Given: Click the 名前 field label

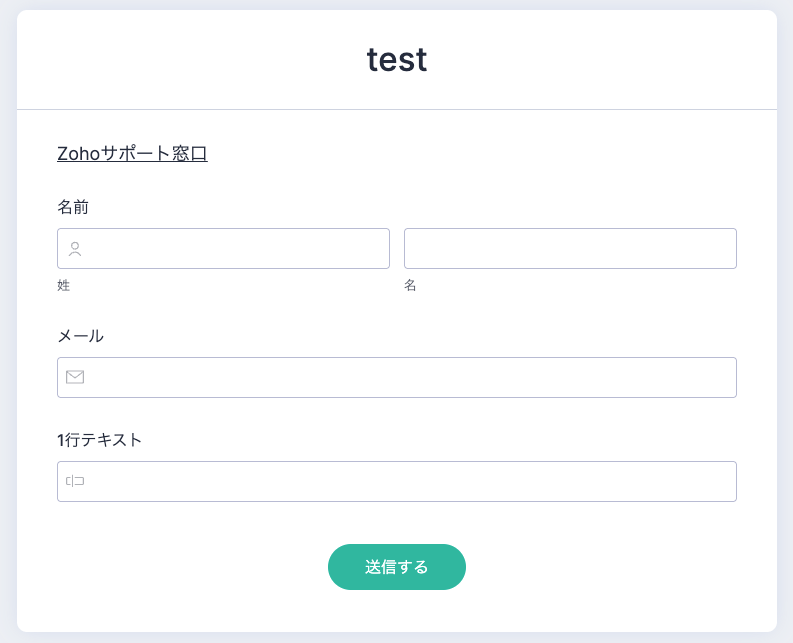Looking at the screenshot, I should 73,207.
